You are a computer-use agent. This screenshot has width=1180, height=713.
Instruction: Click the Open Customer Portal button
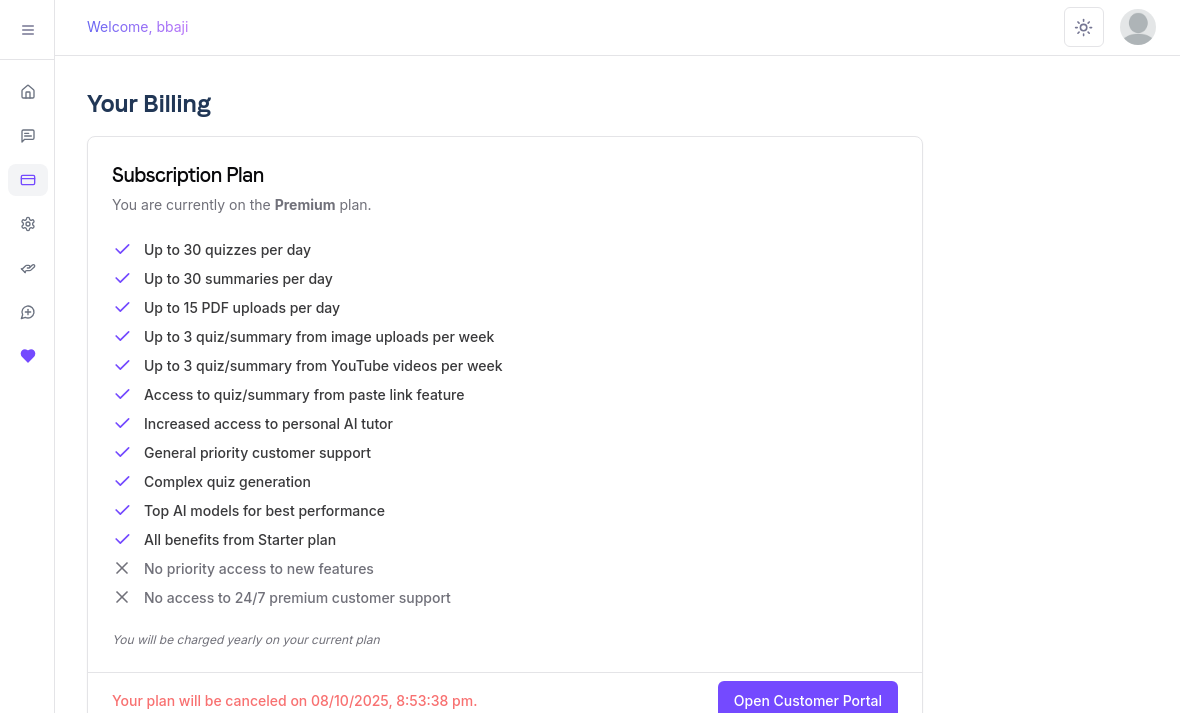coord(807,700)
